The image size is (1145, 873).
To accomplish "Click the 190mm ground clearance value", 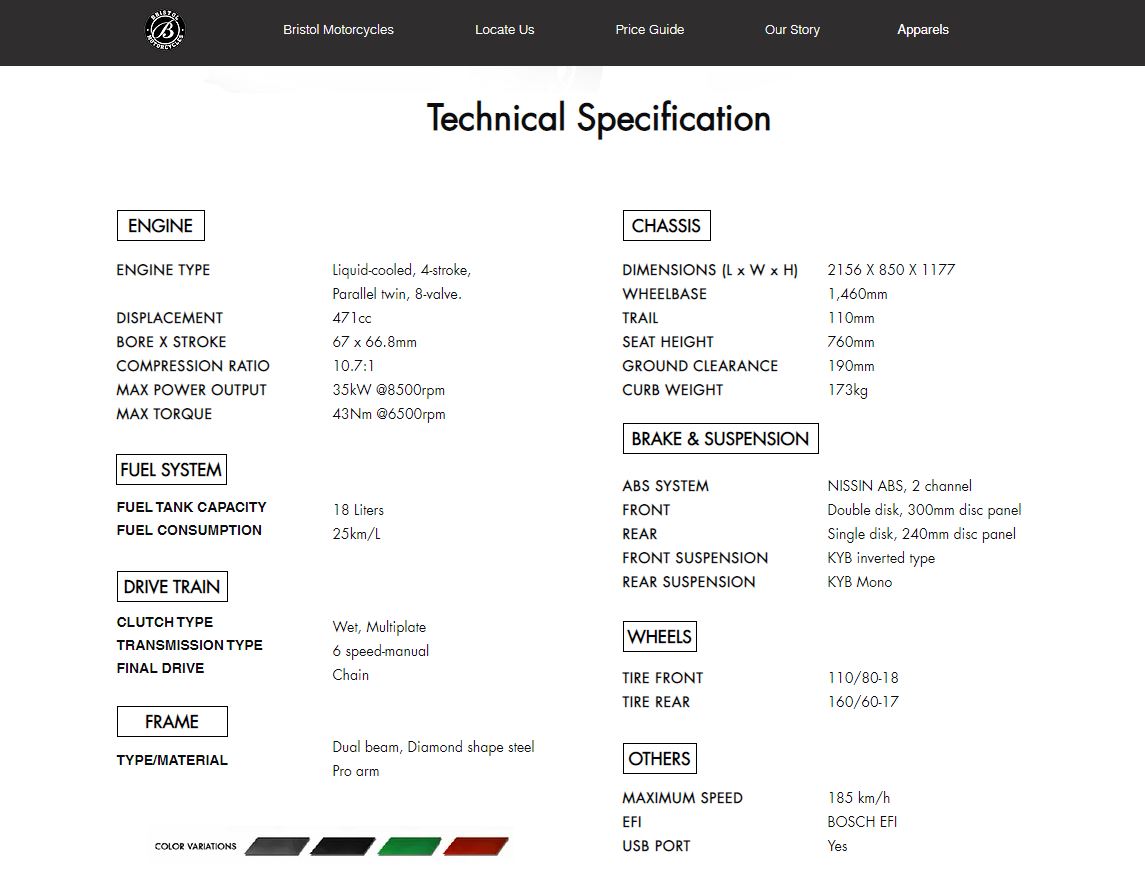I will (851, 366).
